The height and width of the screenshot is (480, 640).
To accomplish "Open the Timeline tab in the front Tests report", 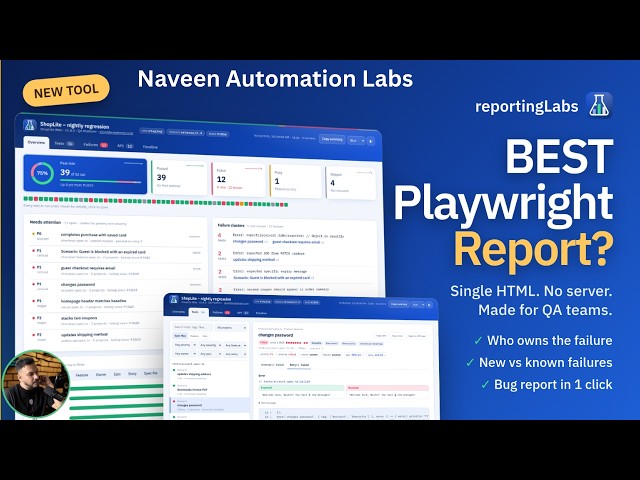I will click(261, 313).
